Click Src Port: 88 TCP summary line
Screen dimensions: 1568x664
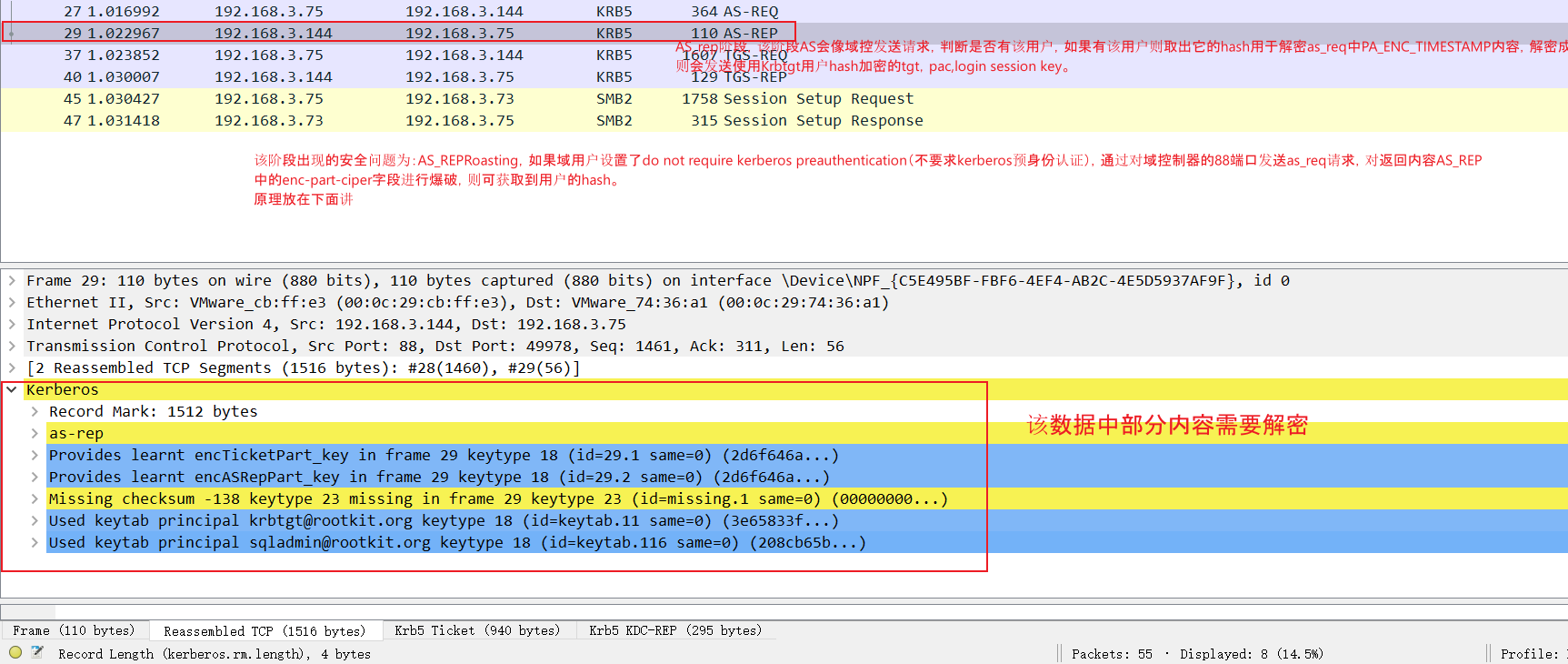[435, 346]
